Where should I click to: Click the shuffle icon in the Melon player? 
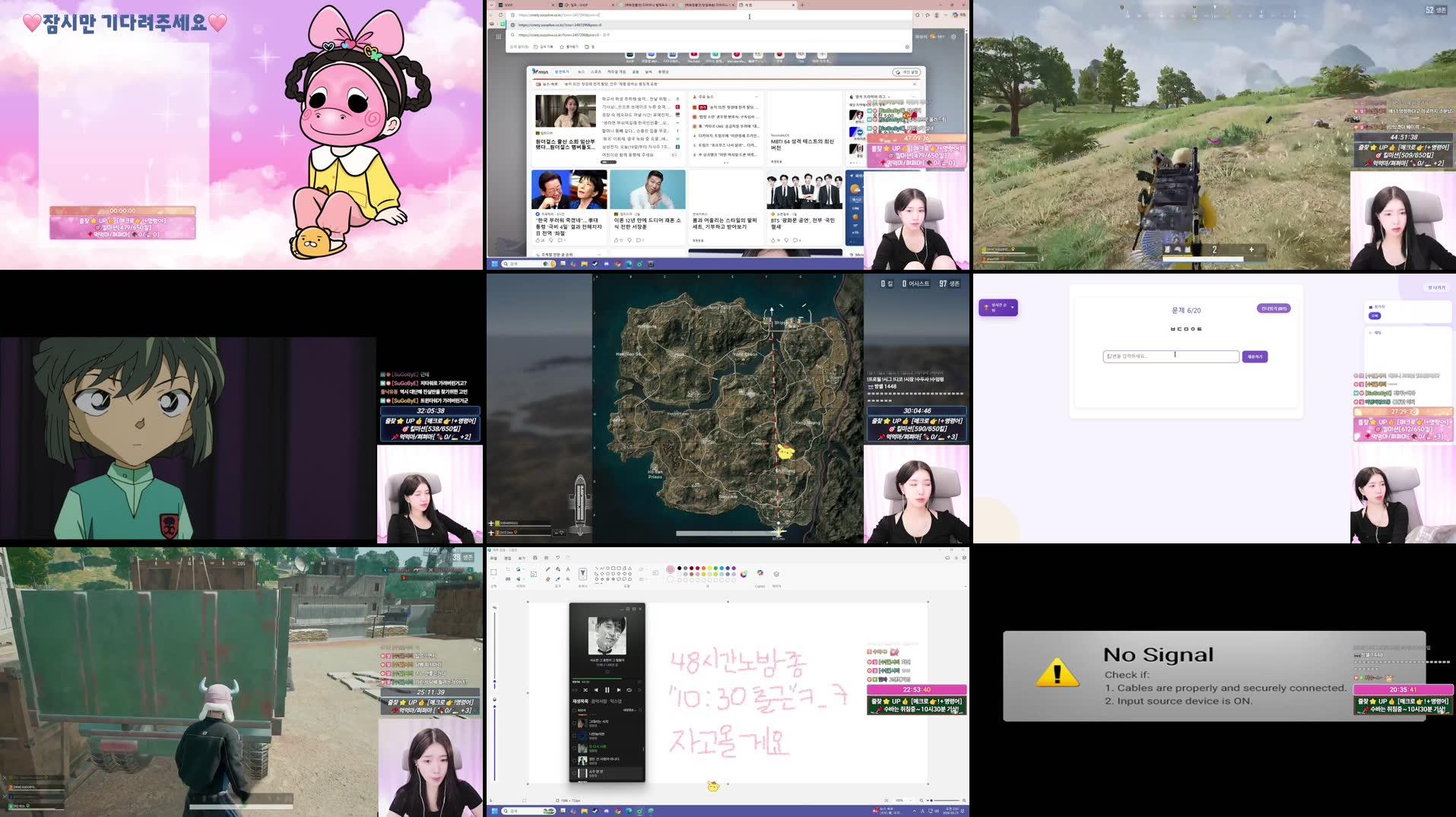[585, 690]
